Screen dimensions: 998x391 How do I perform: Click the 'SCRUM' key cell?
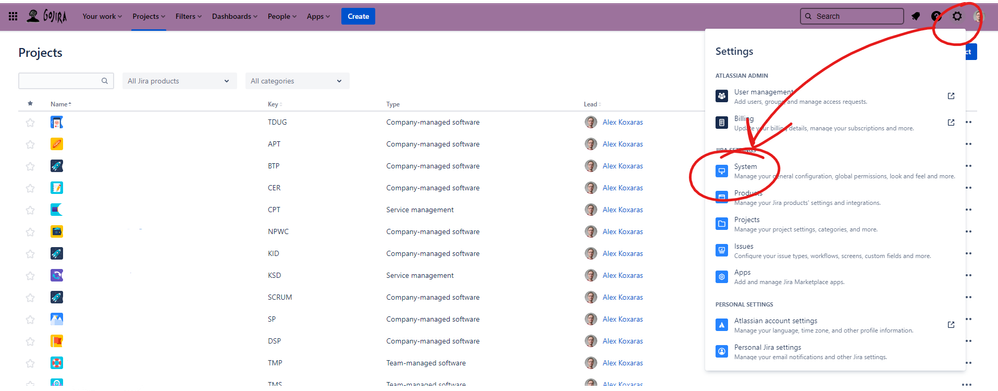pyautogui.click(x=280, y=297)
